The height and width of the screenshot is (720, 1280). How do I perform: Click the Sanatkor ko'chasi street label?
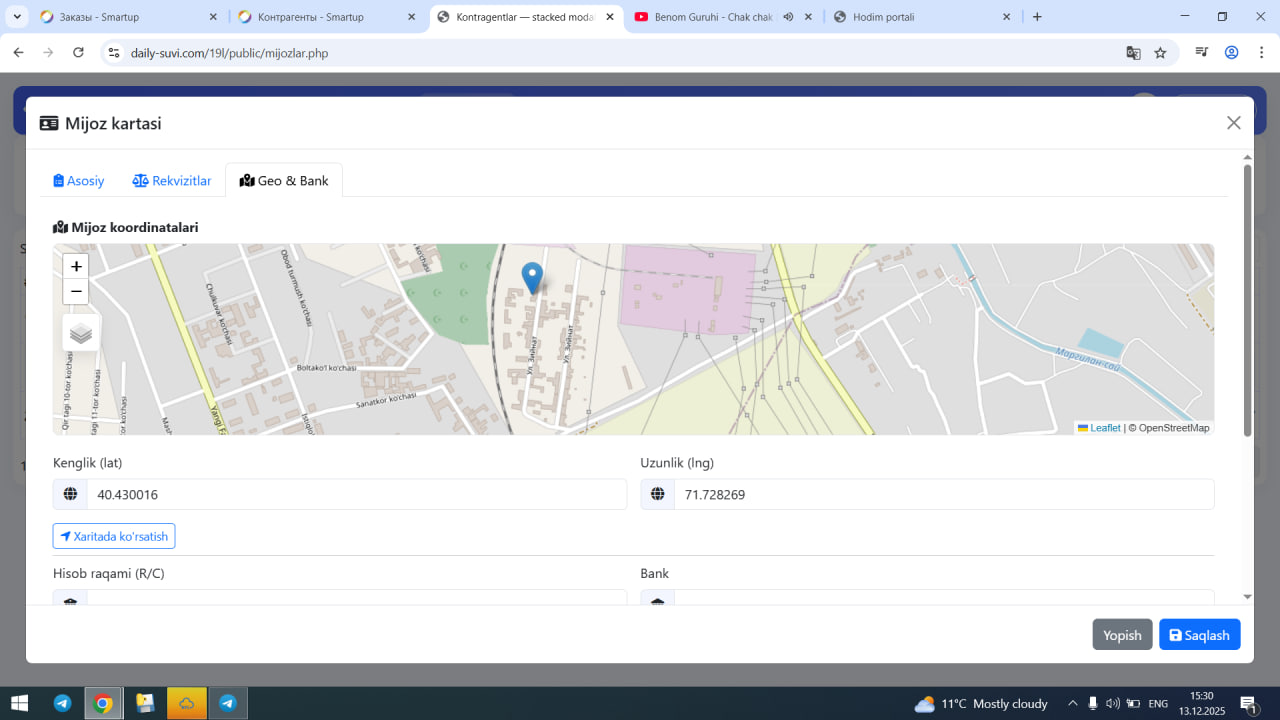pyautogui.click(x=386, y=400)
